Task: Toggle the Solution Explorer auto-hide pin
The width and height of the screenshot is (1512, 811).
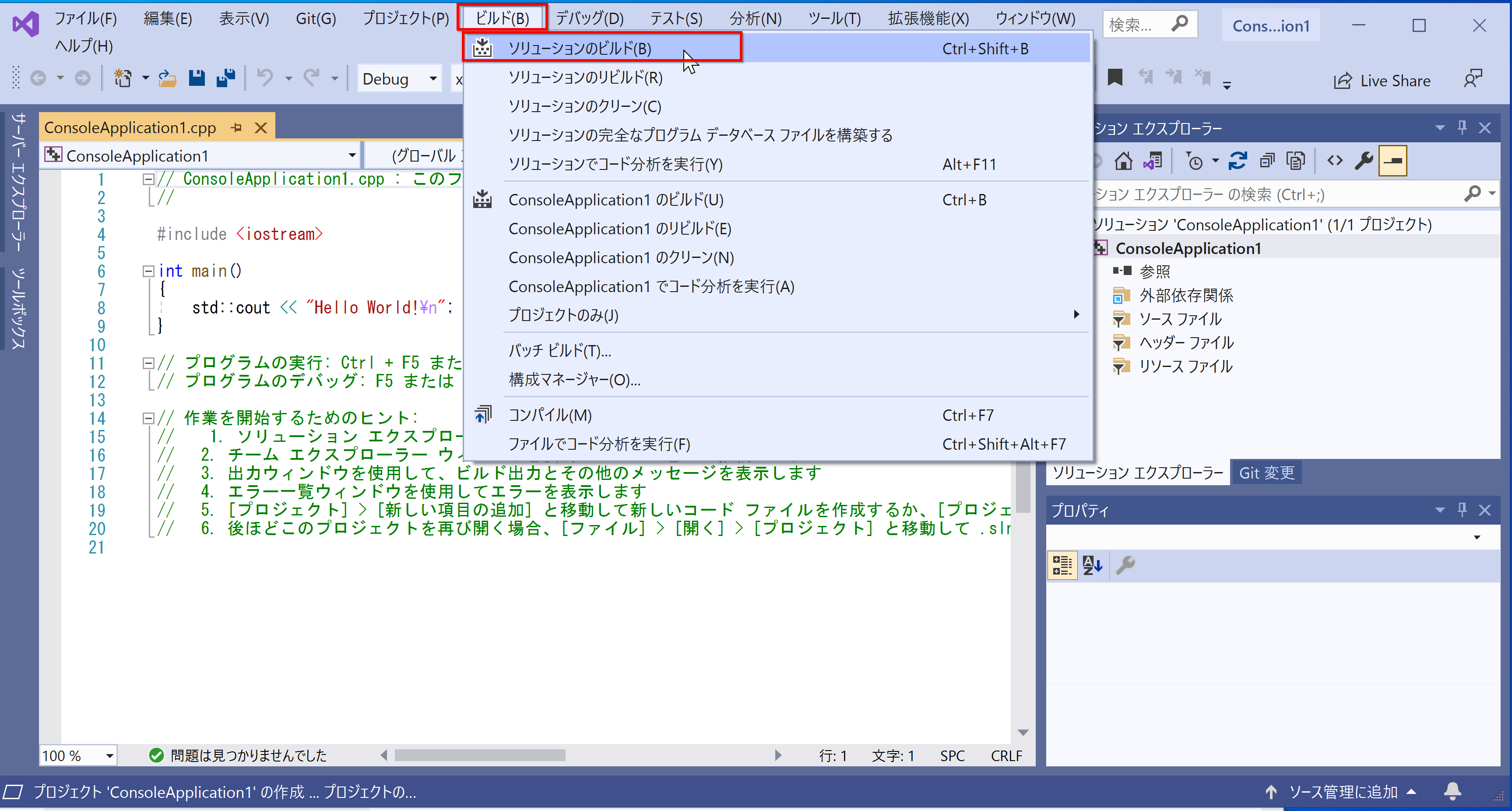Action: coord(1462,127)
